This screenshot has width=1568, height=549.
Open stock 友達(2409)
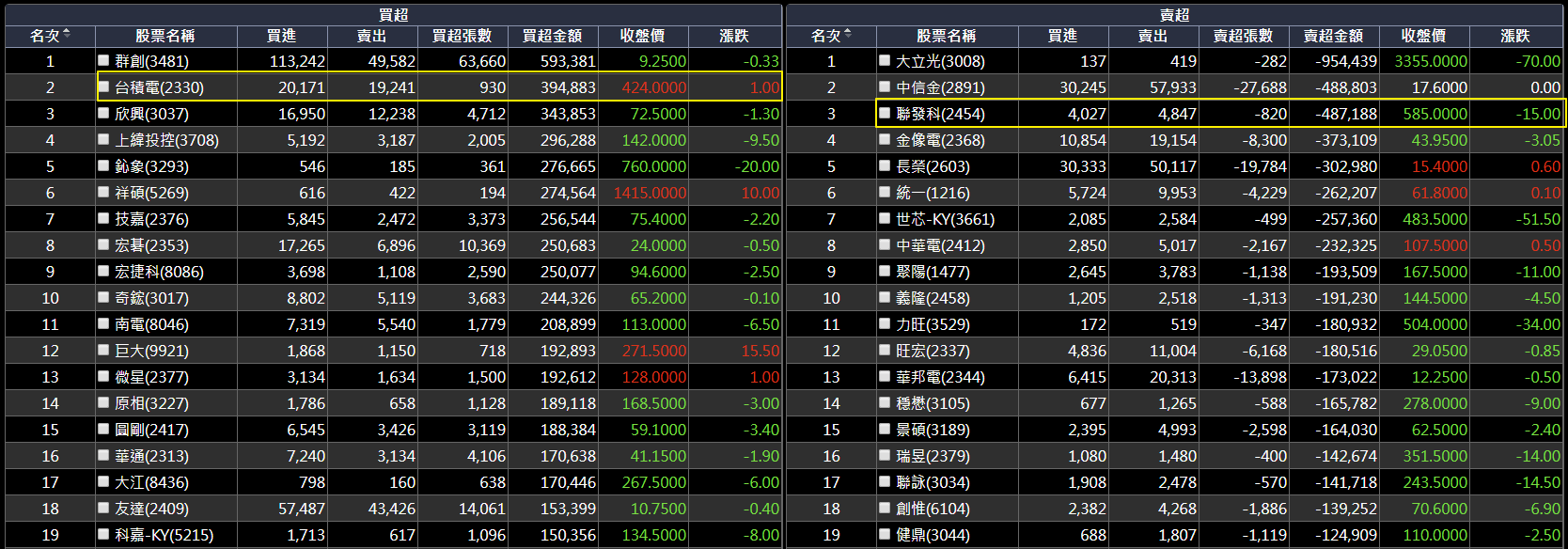(151, 509)
